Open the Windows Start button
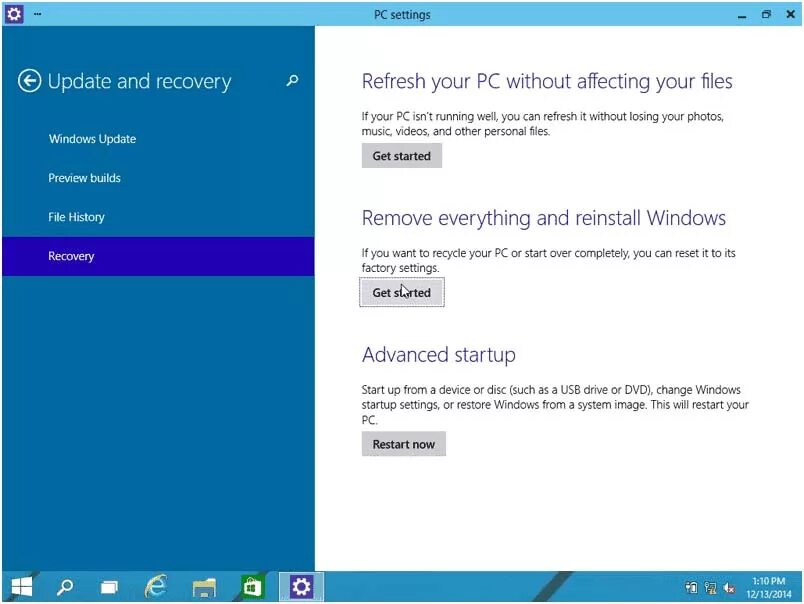This screenshot has height=604, width=804. (22, 587)
